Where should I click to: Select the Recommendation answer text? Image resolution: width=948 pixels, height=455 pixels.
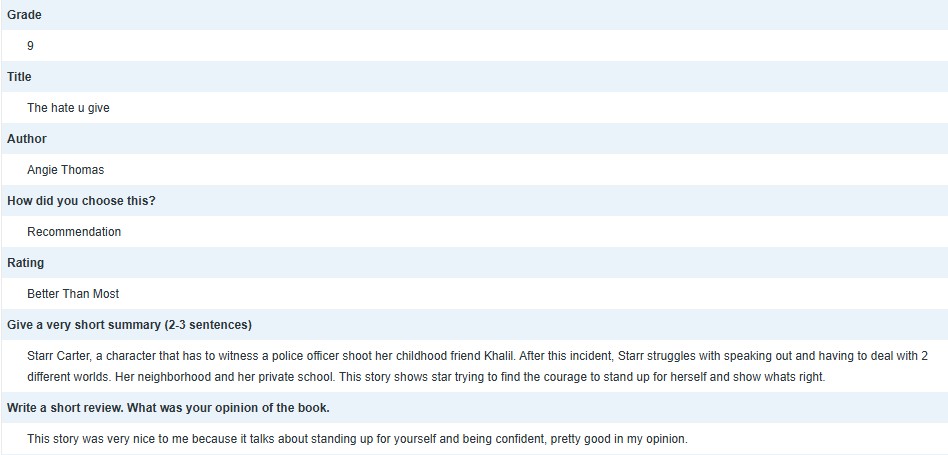click(x=74, y=232)
